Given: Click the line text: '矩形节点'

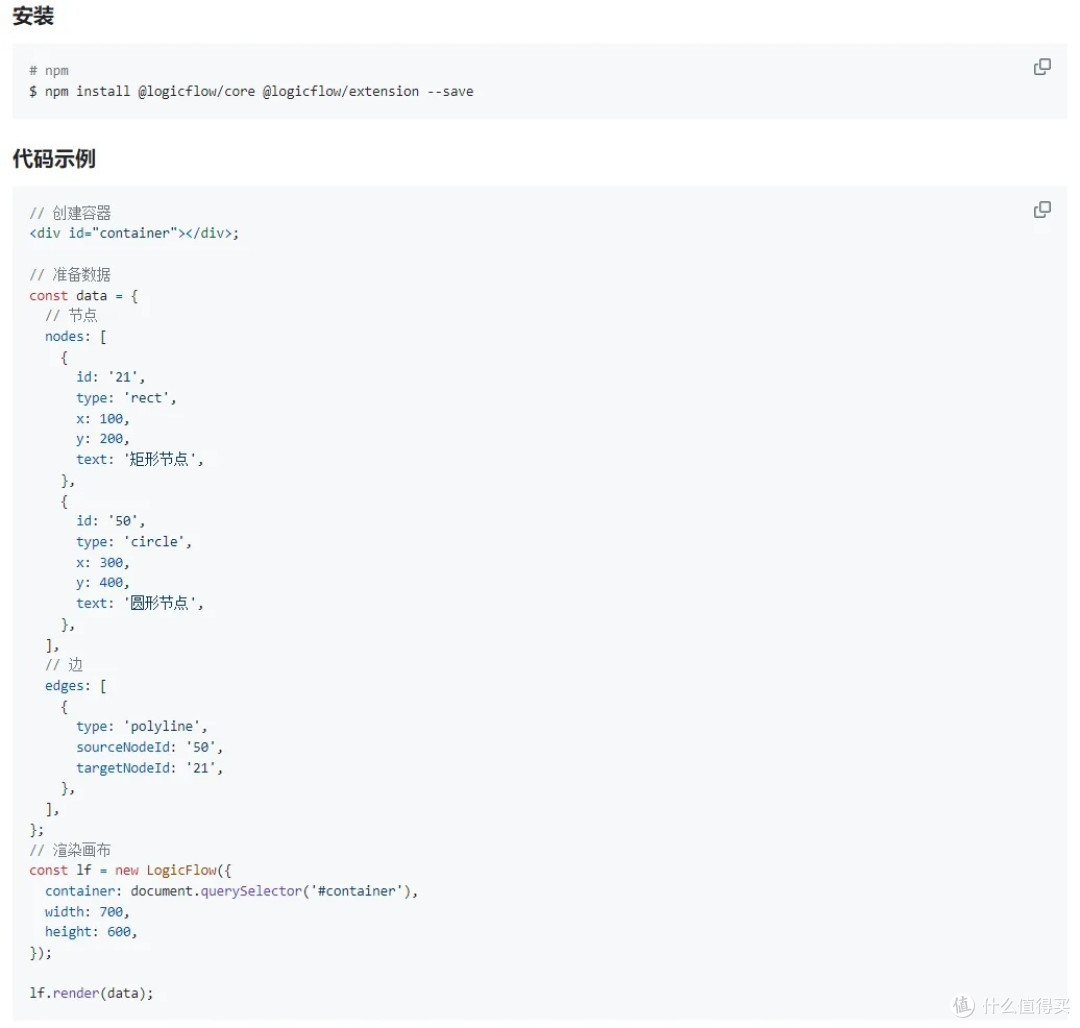Looking at the screenshot, I should click(x=140, y=459).
